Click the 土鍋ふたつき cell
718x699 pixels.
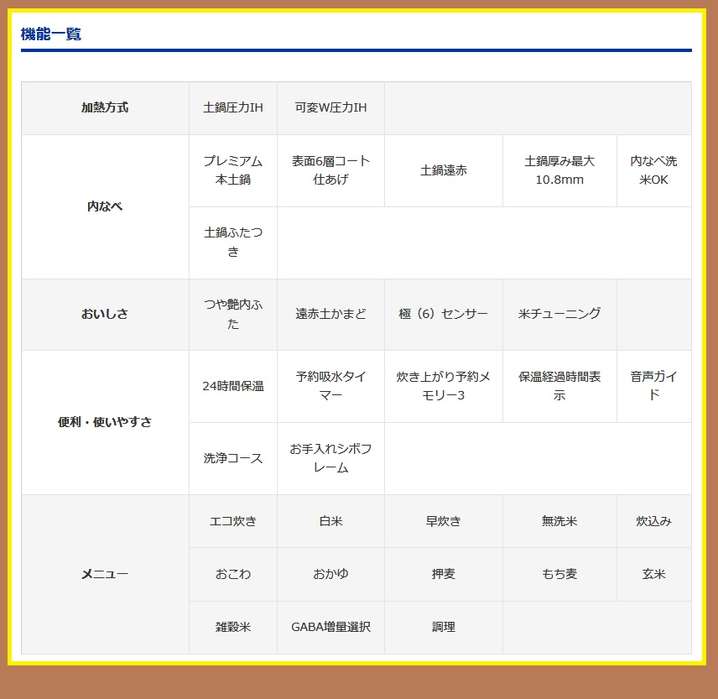[x=233, y=242]
